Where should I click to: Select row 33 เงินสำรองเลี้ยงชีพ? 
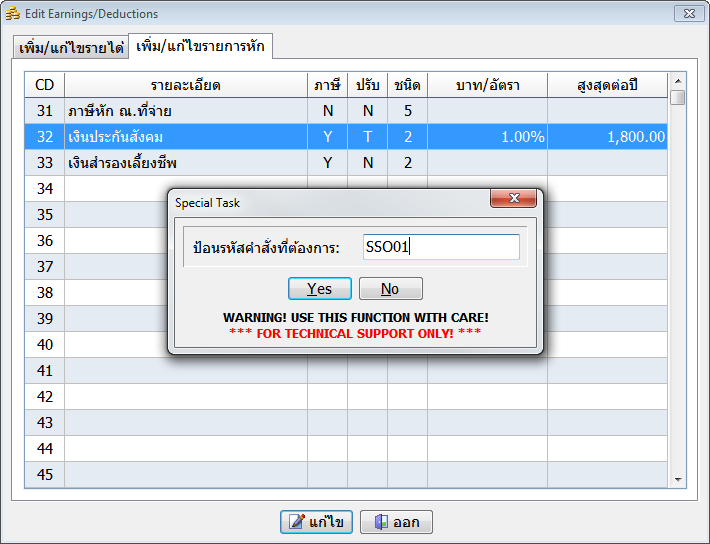[x=185, y=163]
